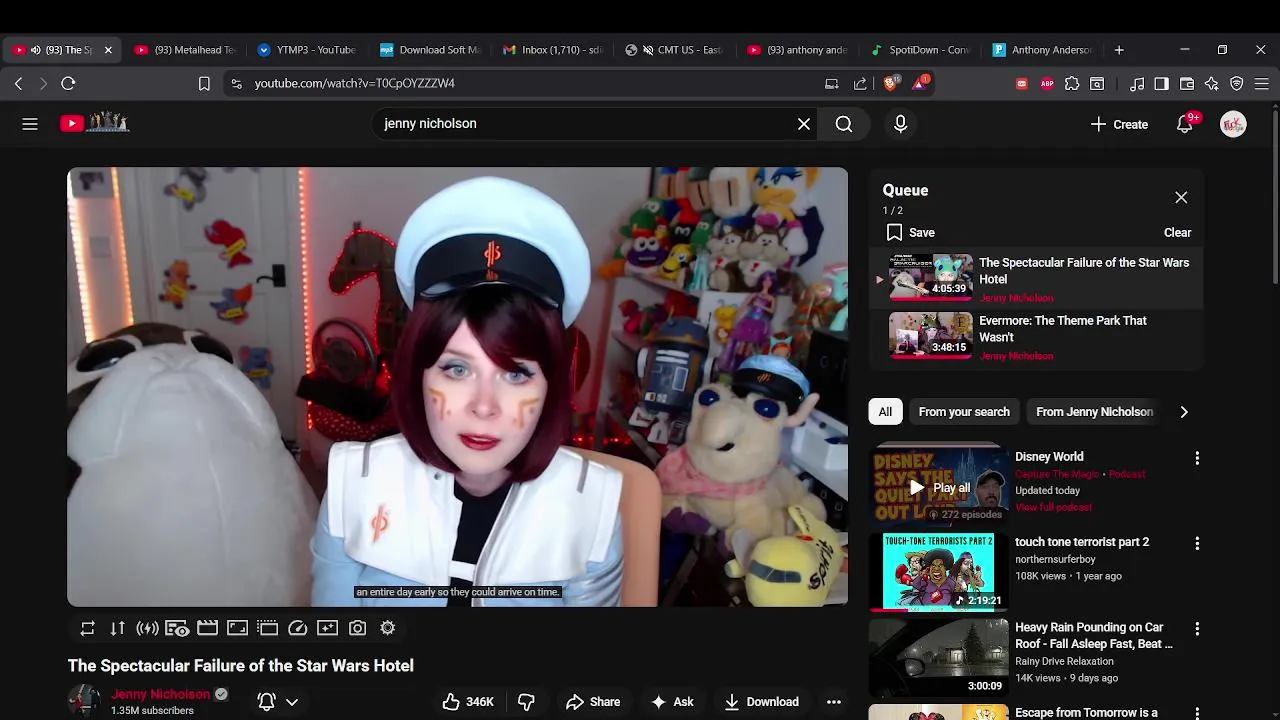
Task: Open options menu for Disney World podcast
Action: point(1197,458)
